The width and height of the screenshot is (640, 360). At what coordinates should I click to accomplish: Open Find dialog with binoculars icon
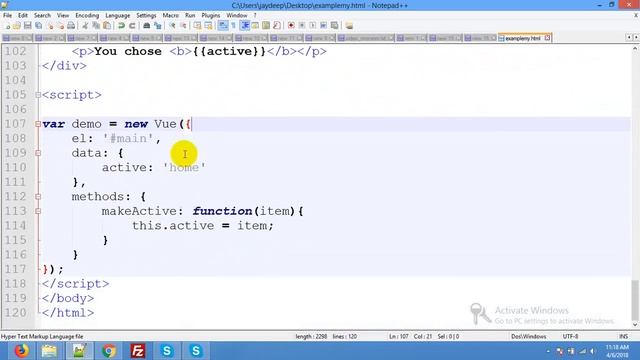147,26
